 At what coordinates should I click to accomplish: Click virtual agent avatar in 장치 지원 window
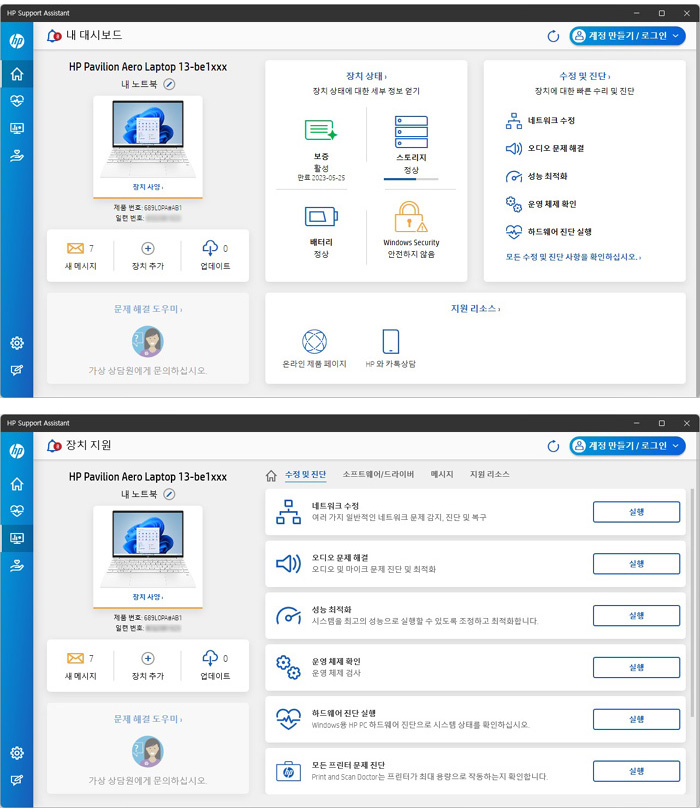click(x=148, y=751)
